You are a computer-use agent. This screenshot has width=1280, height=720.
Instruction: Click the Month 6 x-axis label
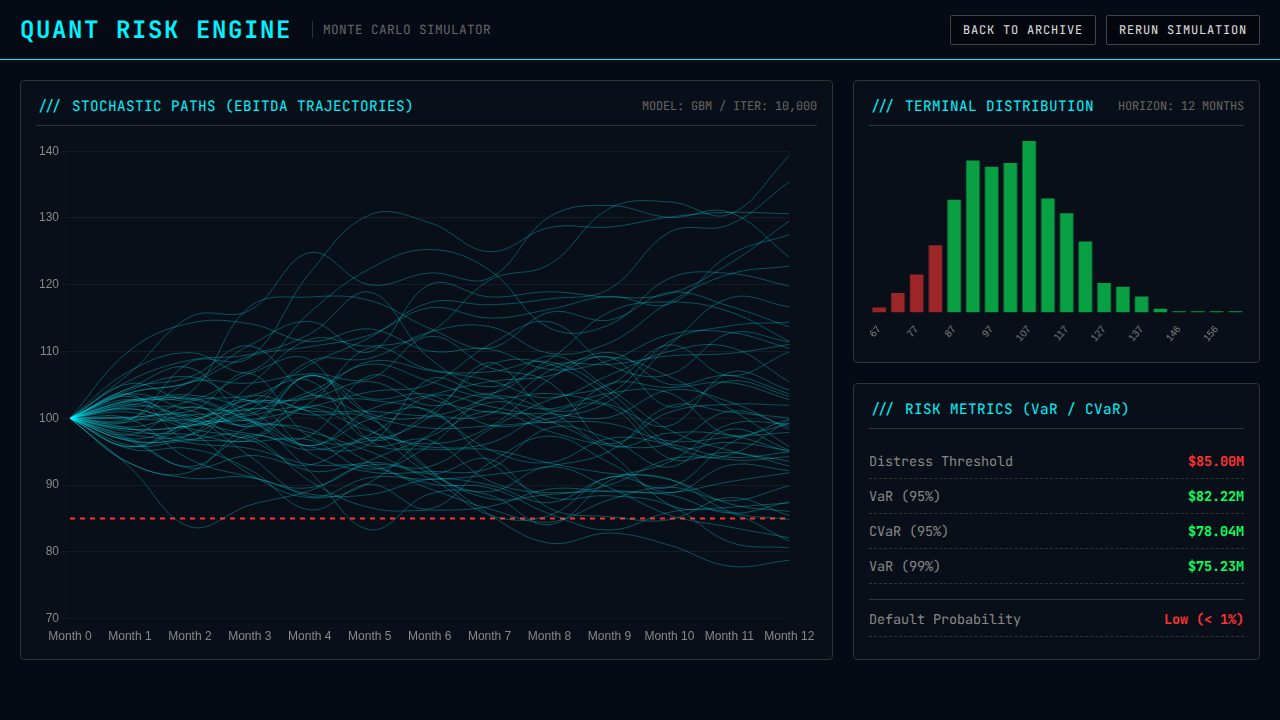[x=429, y=636]
